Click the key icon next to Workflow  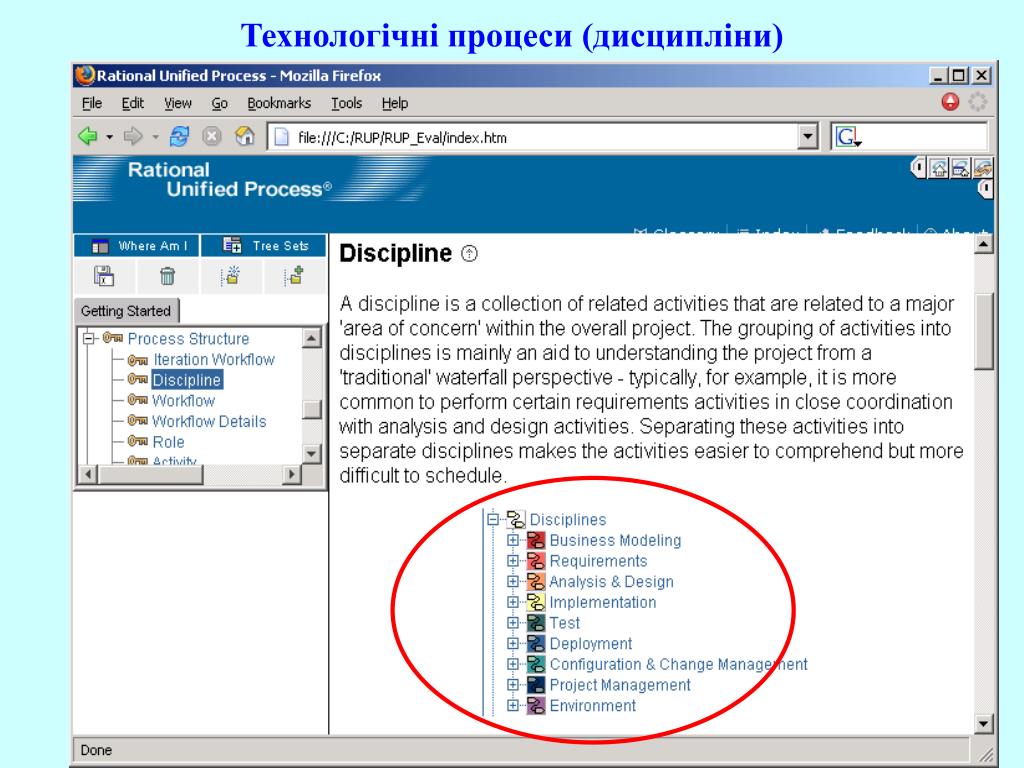137,400
